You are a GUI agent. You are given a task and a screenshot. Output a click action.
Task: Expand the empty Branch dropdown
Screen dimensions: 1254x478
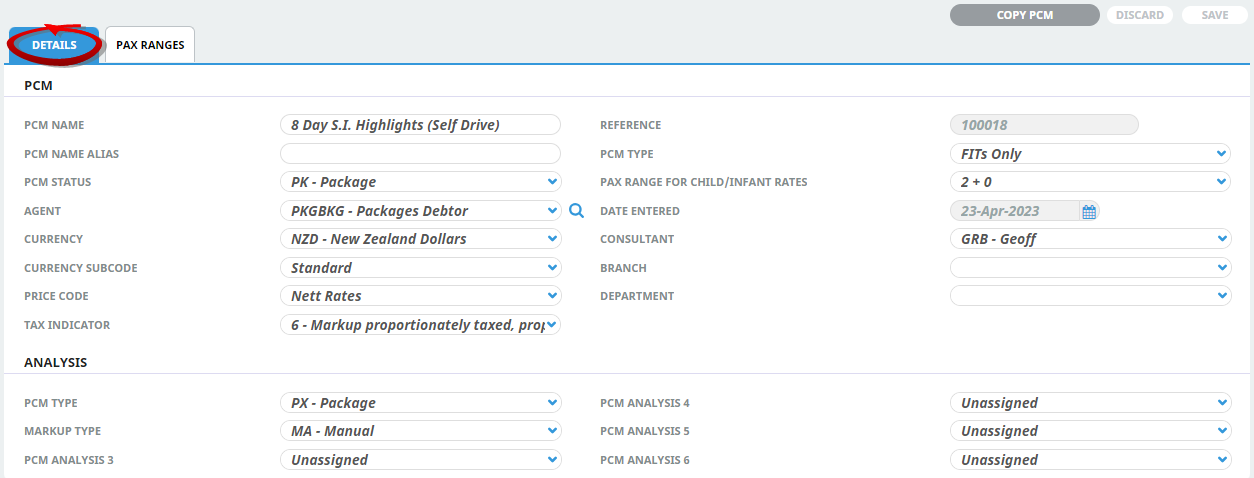pos(1089,268)
